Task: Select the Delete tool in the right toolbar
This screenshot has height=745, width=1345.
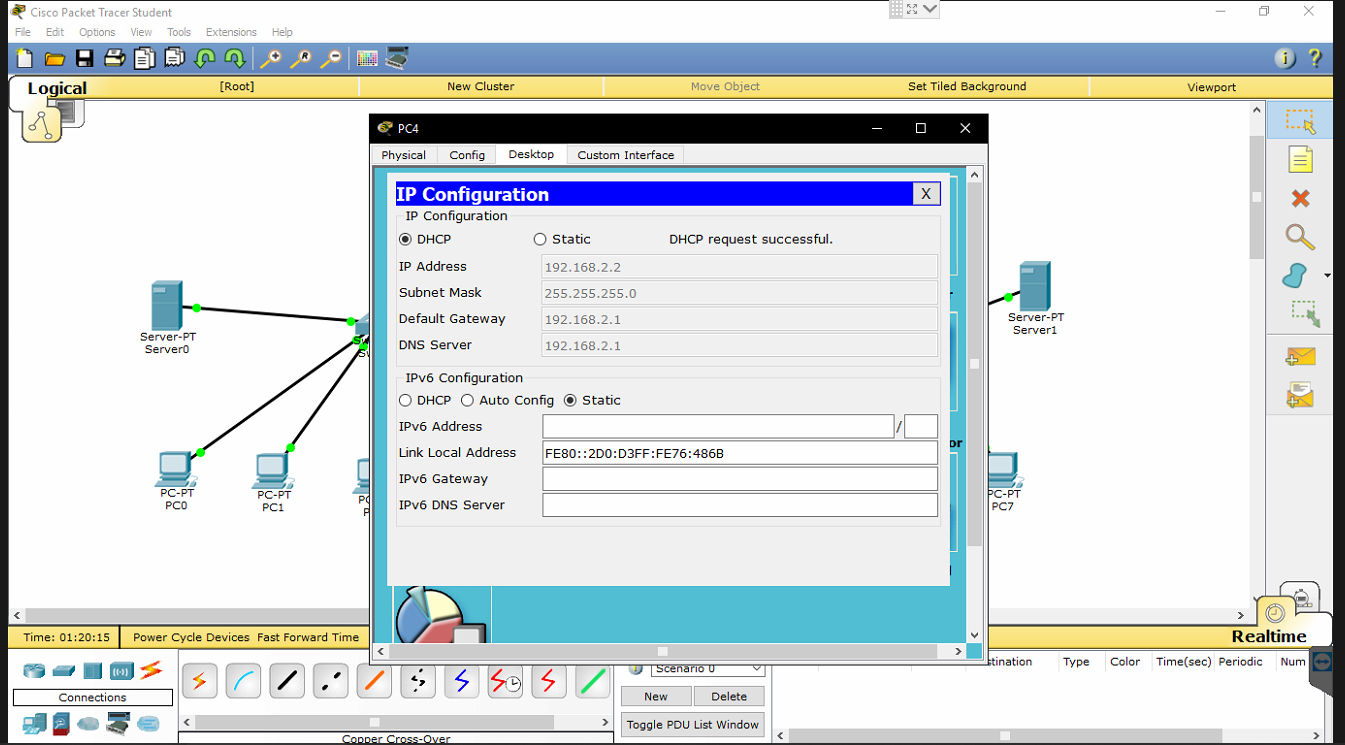Action: coord(1299,198)
